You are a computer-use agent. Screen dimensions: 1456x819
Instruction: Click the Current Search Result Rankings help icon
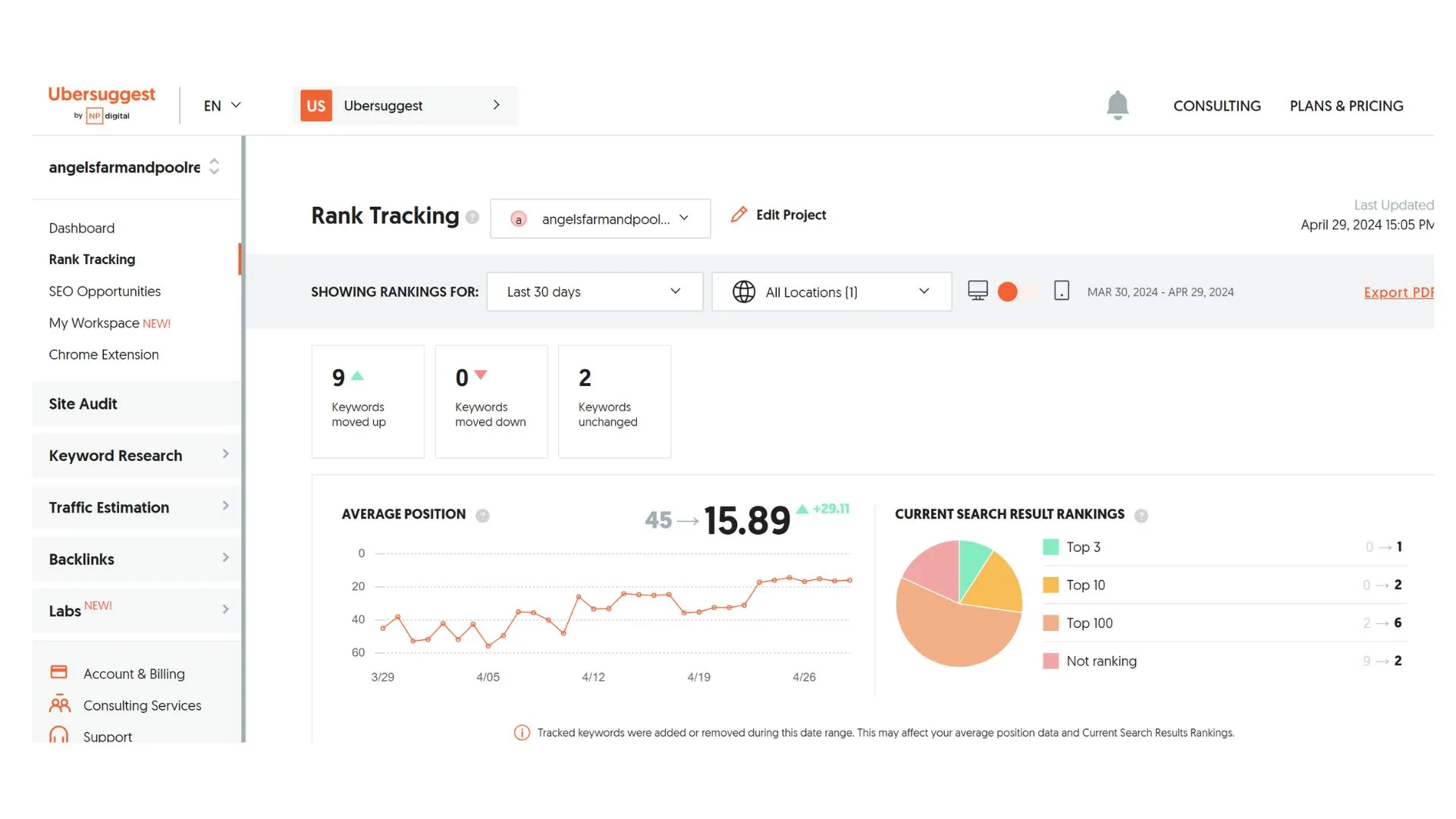pos(1141,516)
